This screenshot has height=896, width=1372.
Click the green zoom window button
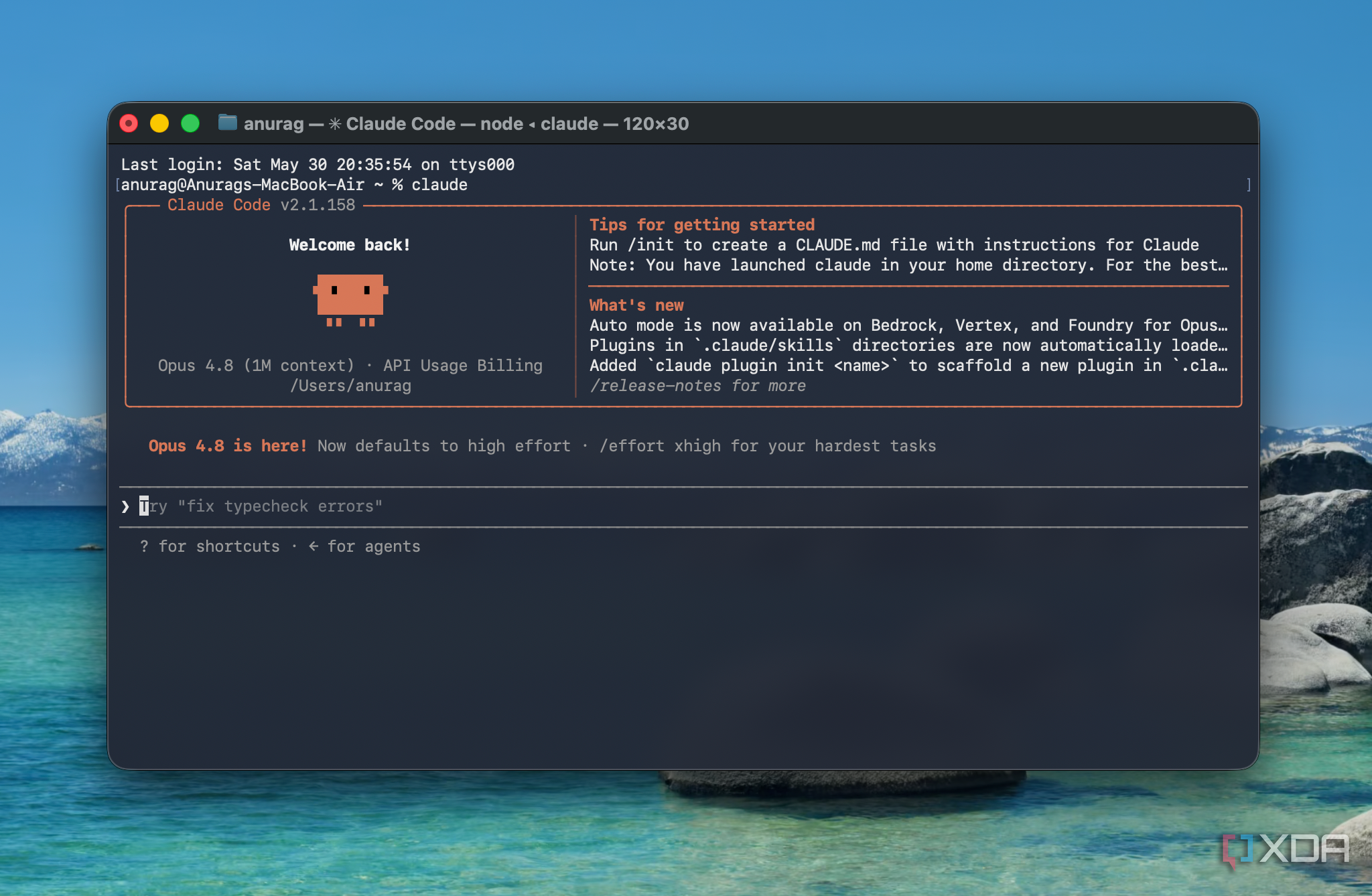click(x=190, y=124)
